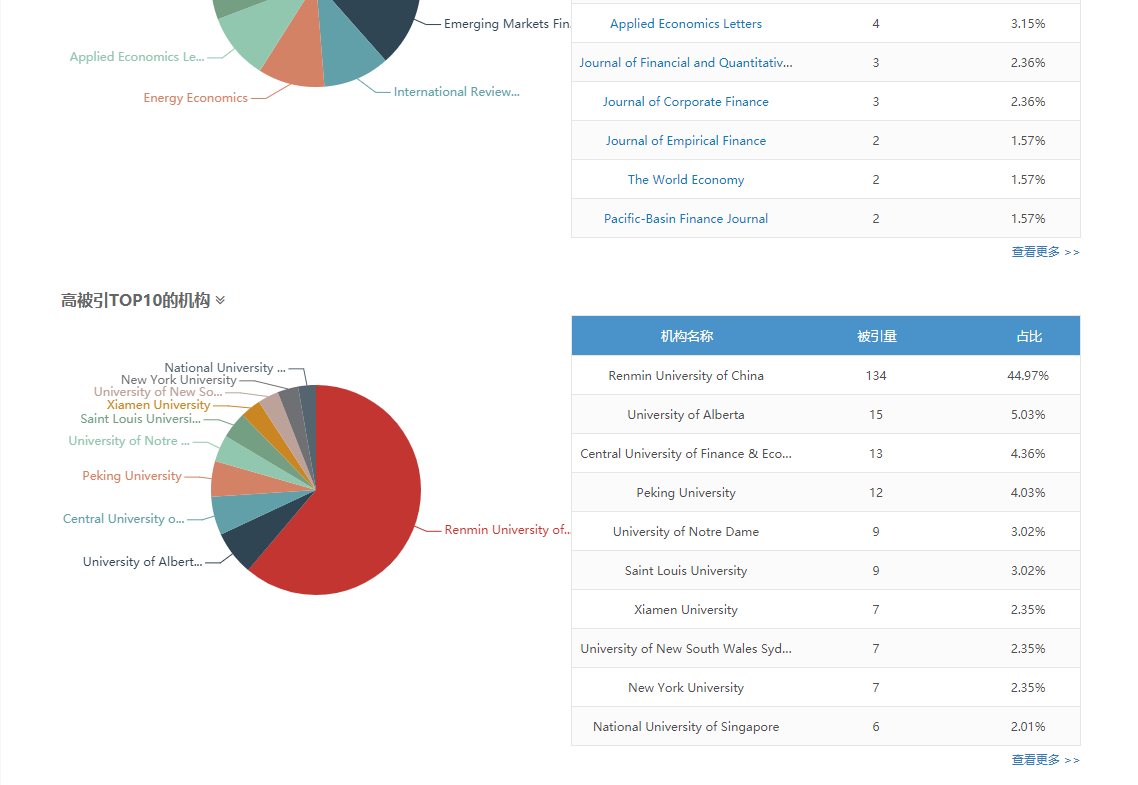
Task: Click the 机构名称 column header
Action: (687, 337)
